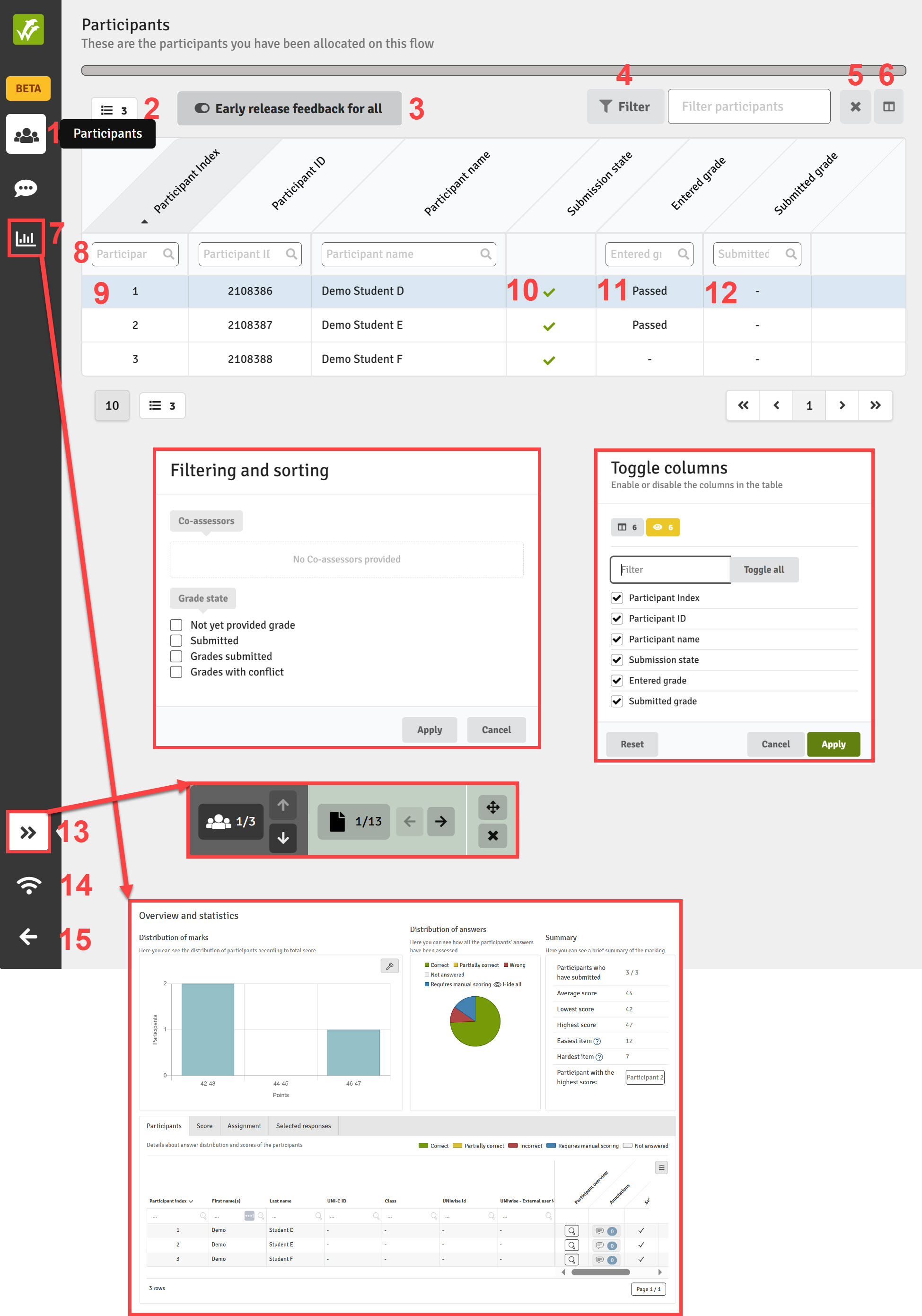The width and height of the screenshot is (922, 1316).
Task: Click the double-chevron expand navigator icon
Action: (x=28, y=832)
